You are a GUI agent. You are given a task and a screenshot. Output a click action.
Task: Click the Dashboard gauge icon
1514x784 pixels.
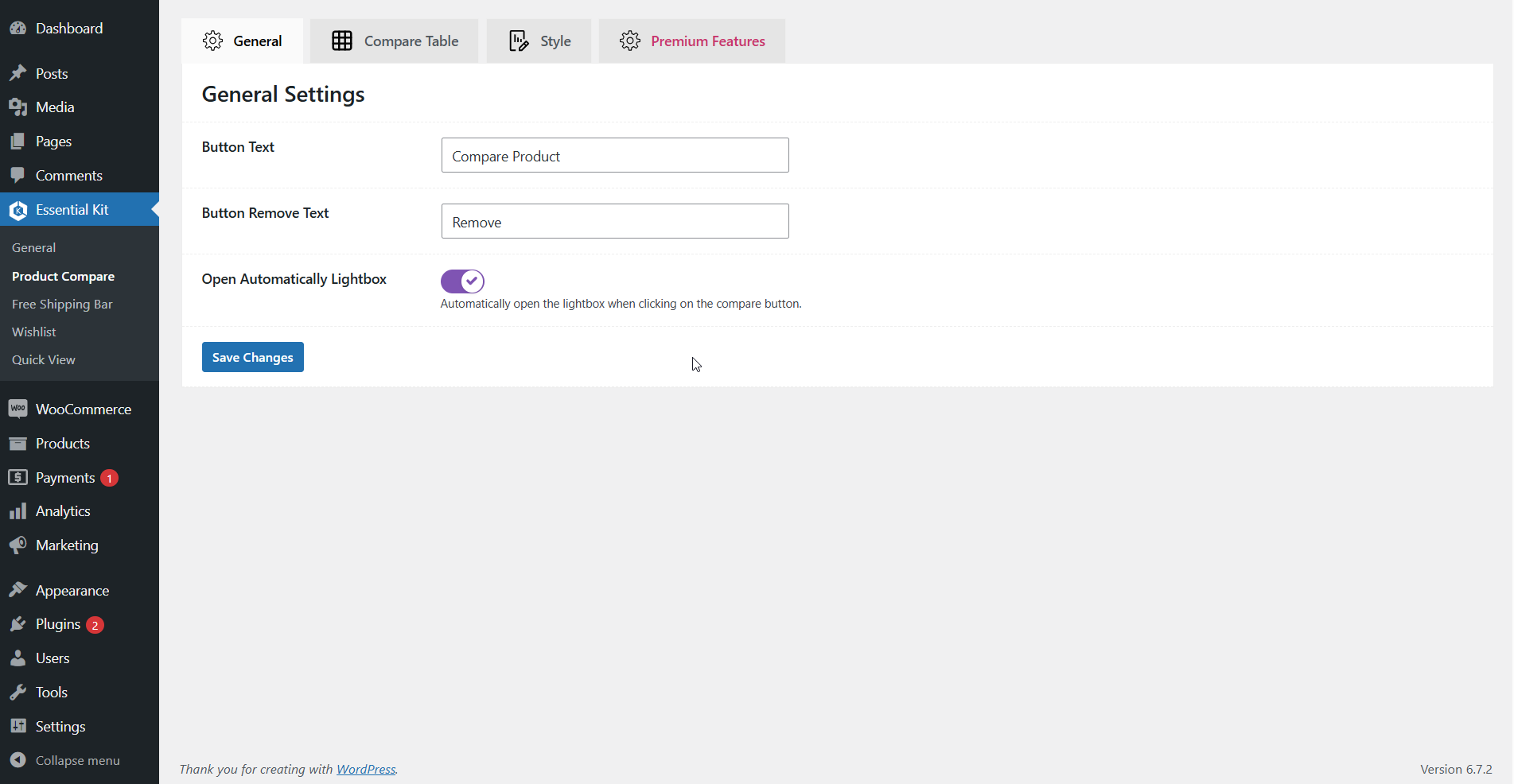tap(18, 29)
